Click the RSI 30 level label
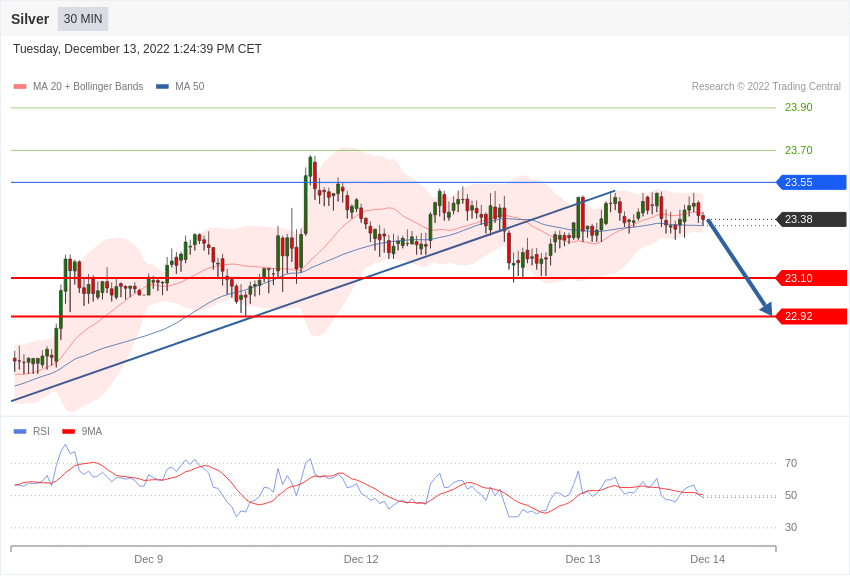 click(791, 527)
